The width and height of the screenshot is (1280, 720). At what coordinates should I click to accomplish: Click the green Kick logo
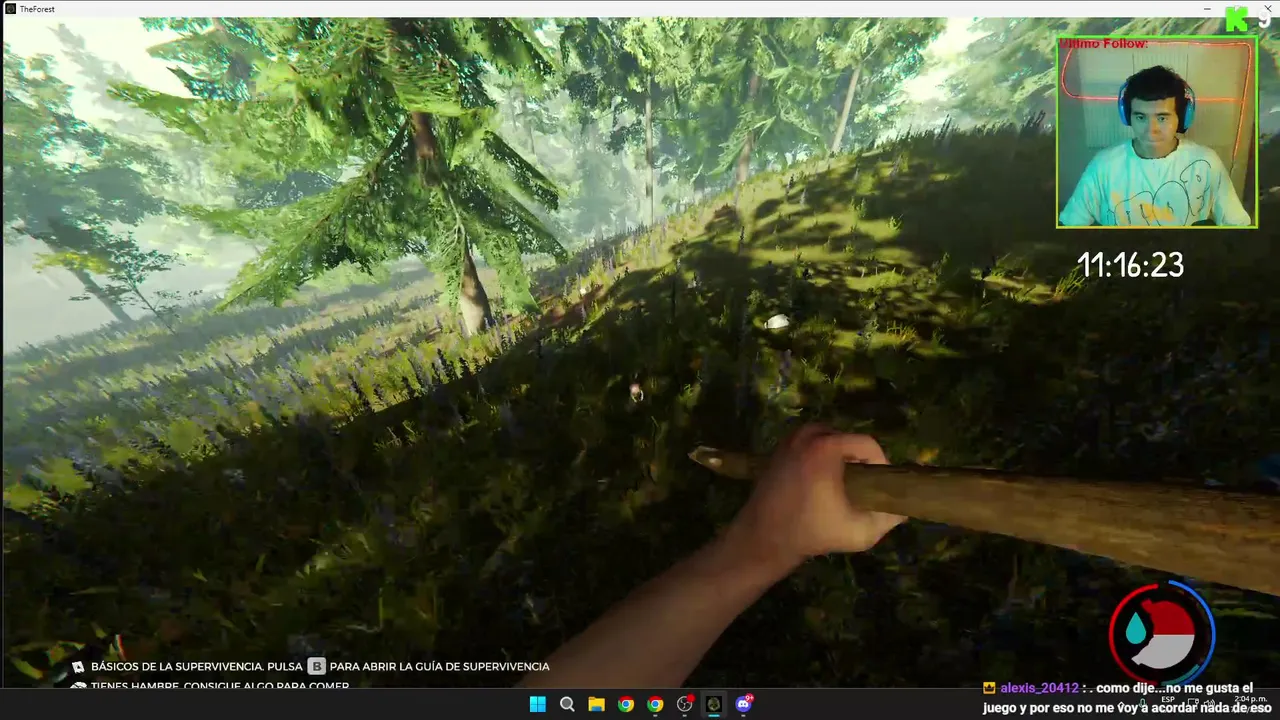tap(1238, 19)
